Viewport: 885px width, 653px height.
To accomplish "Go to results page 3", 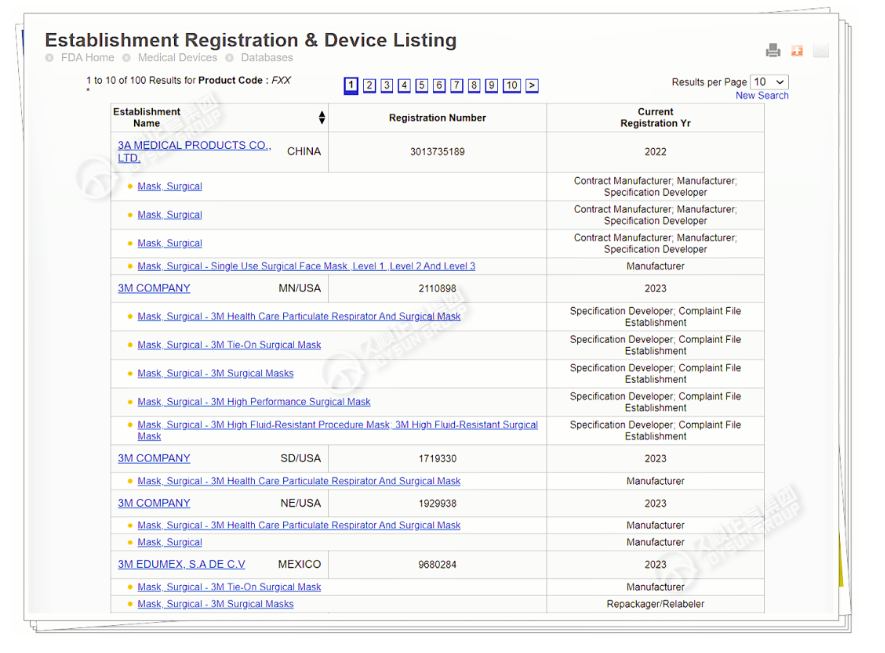I will [387, 85].
